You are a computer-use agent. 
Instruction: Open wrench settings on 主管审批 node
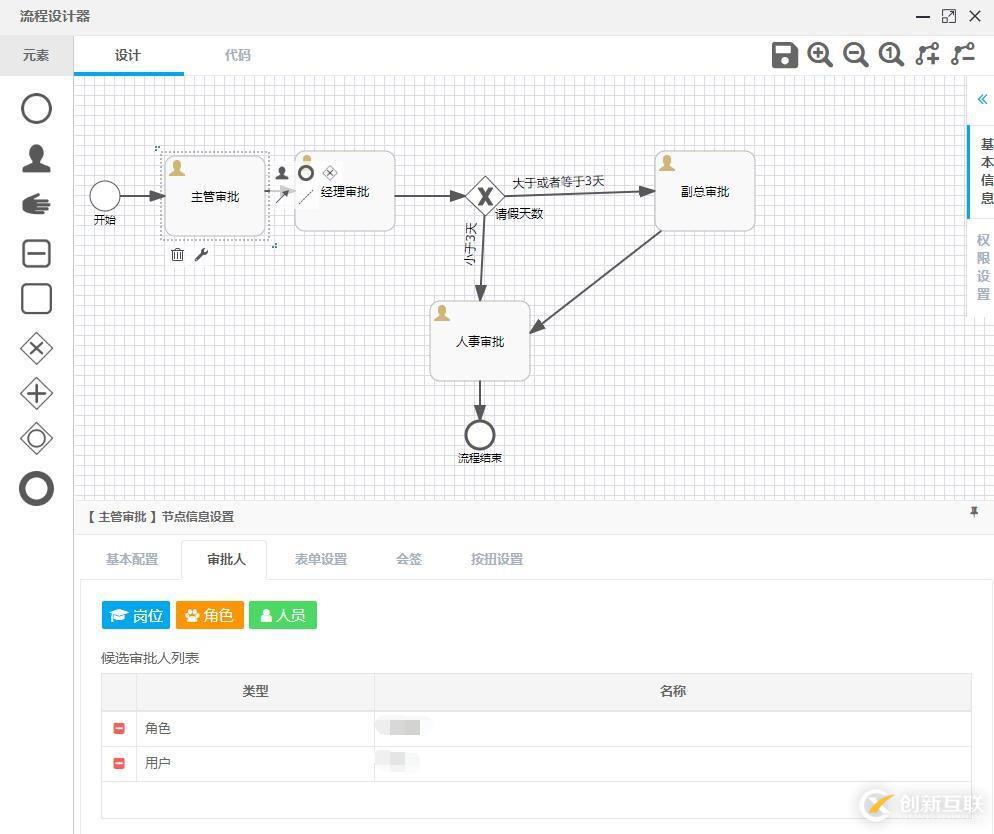201,254
